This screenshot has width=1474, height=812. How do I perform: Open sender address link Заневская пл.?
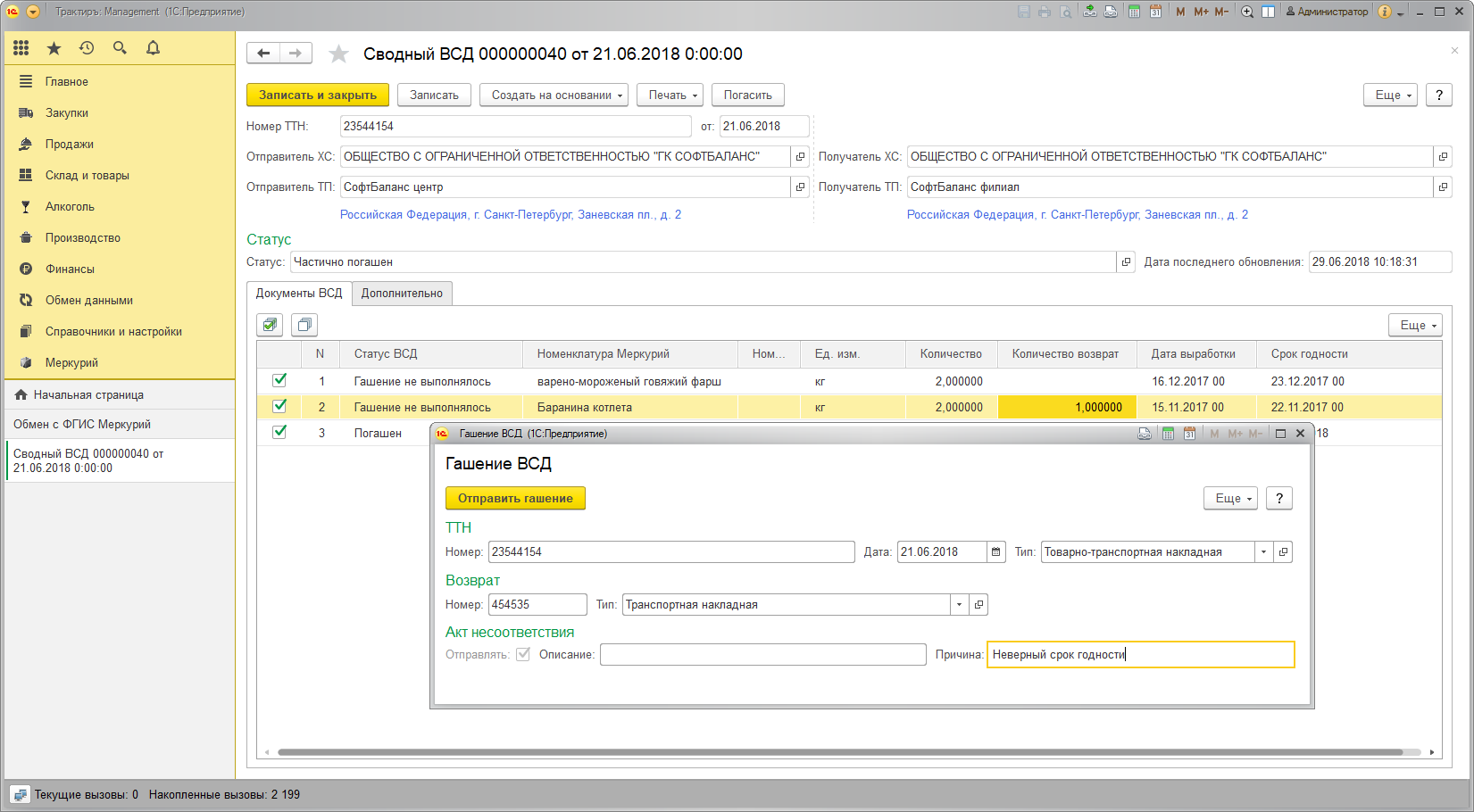pyautogui.click(x=511, y=214)
